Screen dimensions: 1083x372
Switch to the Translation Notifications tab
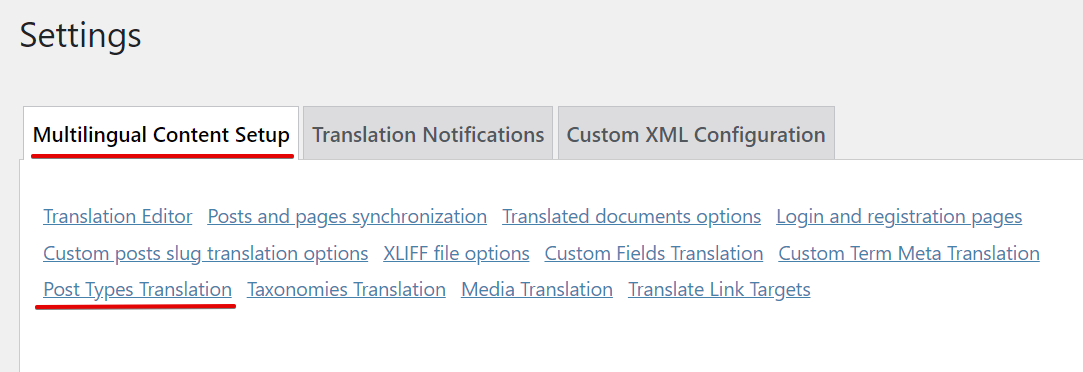pos(428,133)
